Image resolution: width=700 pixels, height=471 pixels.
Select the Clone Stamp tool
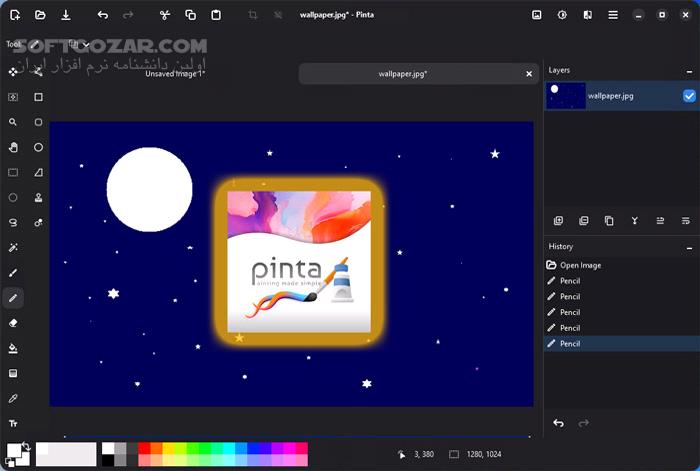tap(38, 197)
